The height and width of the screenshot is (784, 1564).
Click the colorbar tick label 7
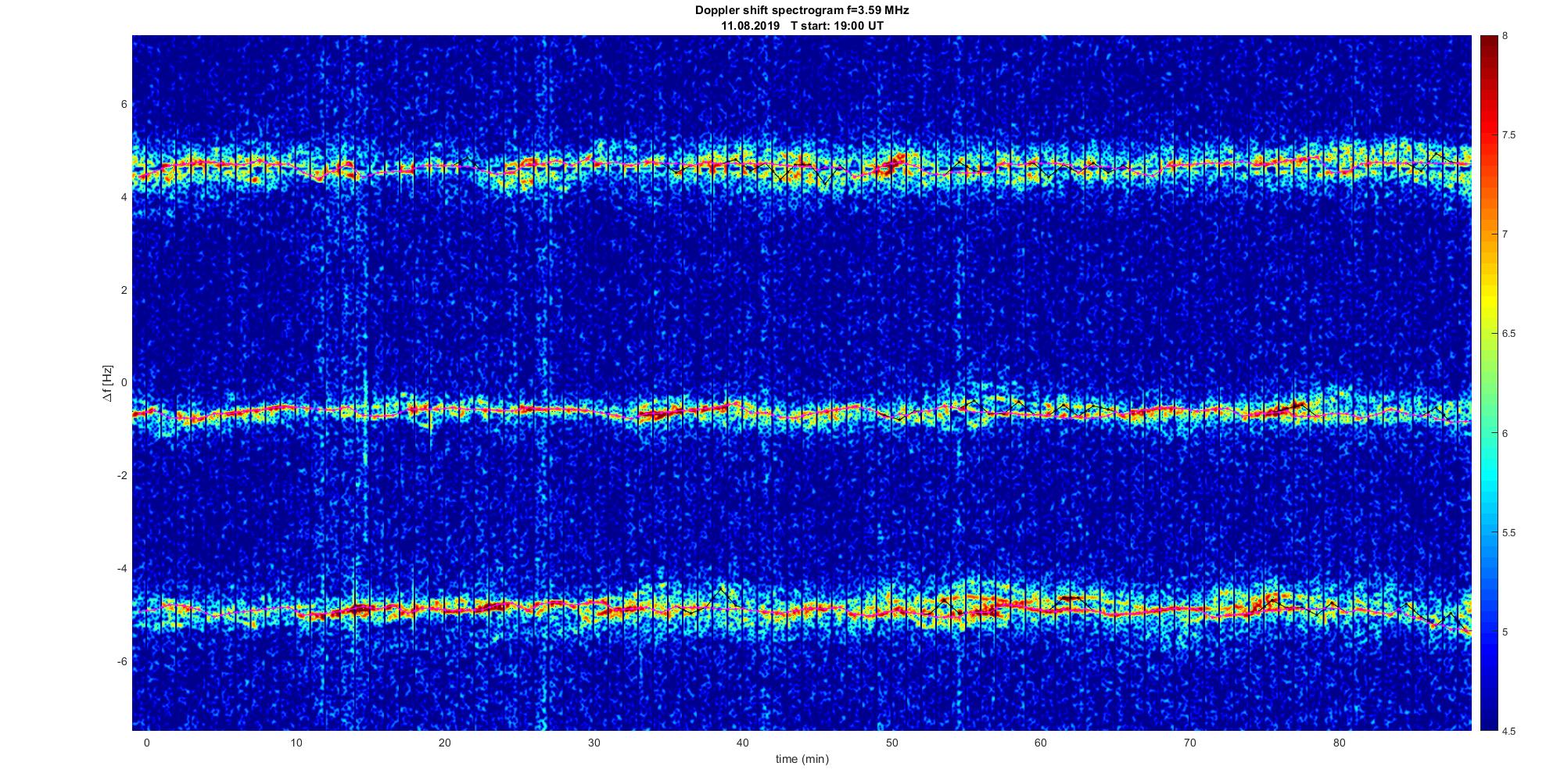point(1505,234)
